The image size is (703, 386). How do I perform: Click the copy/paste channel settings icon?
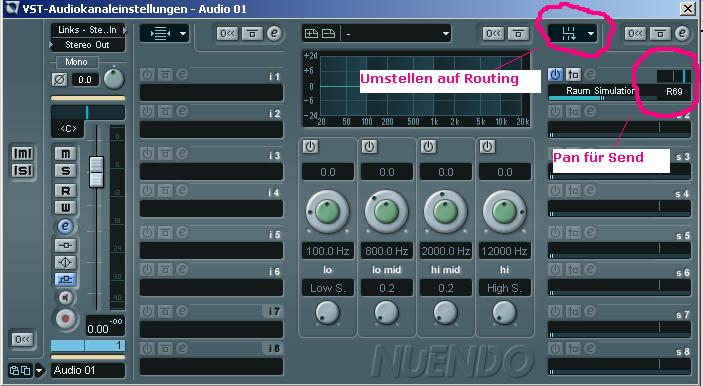point(20,370)
